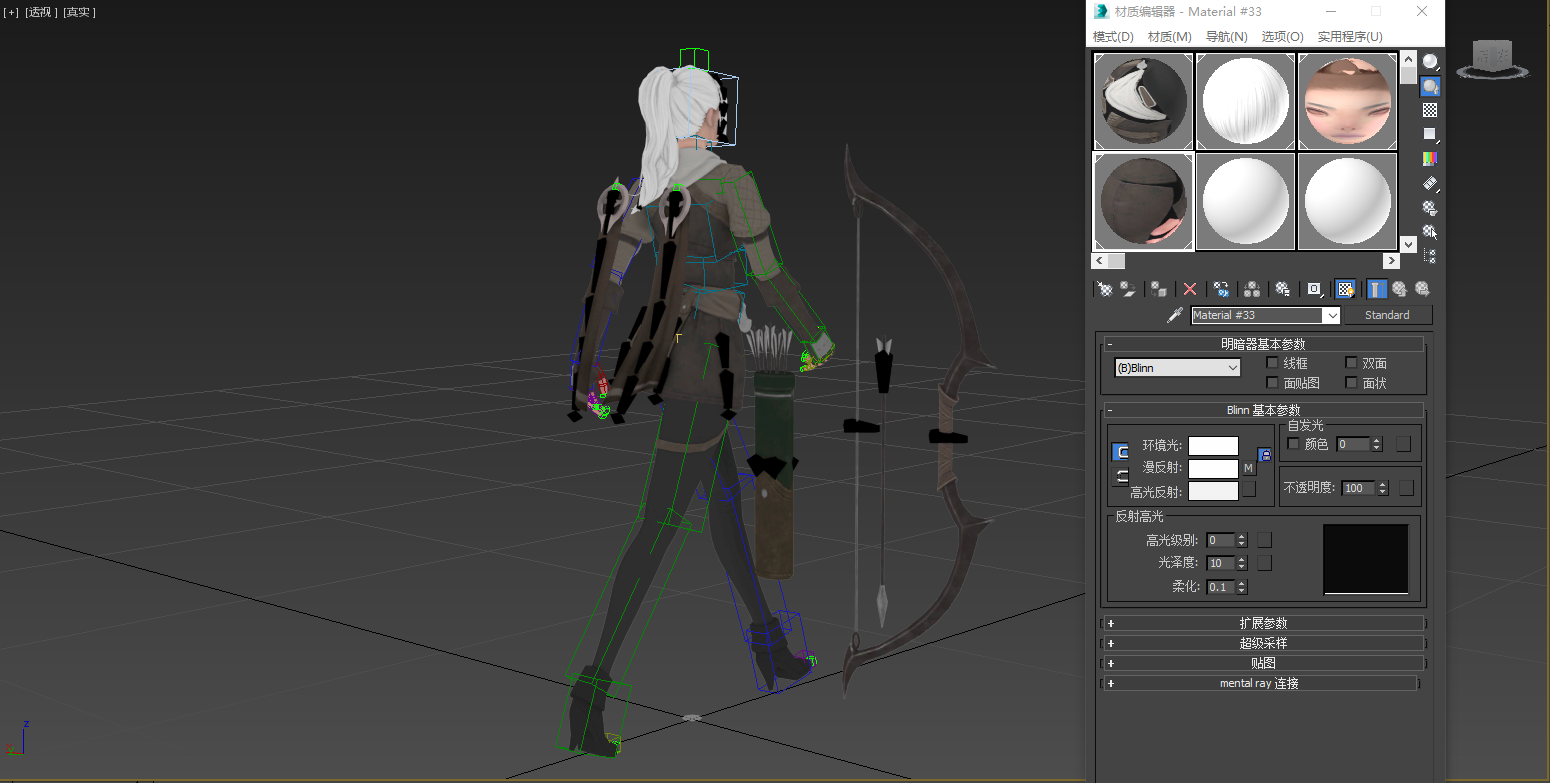Open the (B)Blinn shader type dropdown
Screen dimensions: 1550x783
pos(1177,368)
